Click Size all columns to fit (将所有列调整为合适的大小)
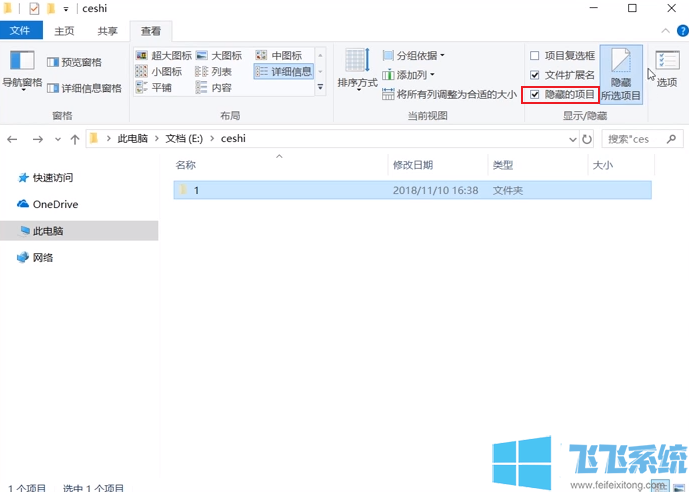This screenshot has width=689, height=492. click(x=449, y=94)
